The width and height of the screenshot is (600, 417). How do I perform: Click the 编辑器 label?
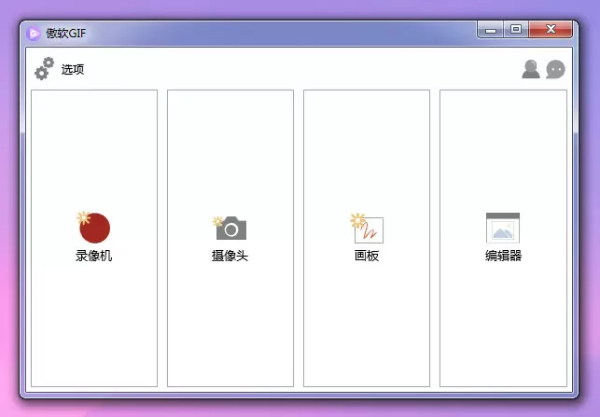coord(503,256)
